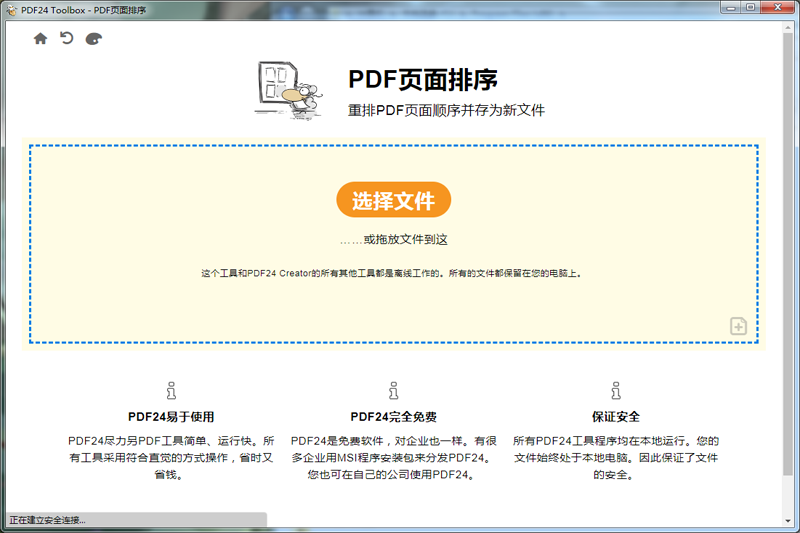This screenshot has width=800, height=533.
Task: Click the 或拖放文件到这 drop hint text
Action: (394, 240)
